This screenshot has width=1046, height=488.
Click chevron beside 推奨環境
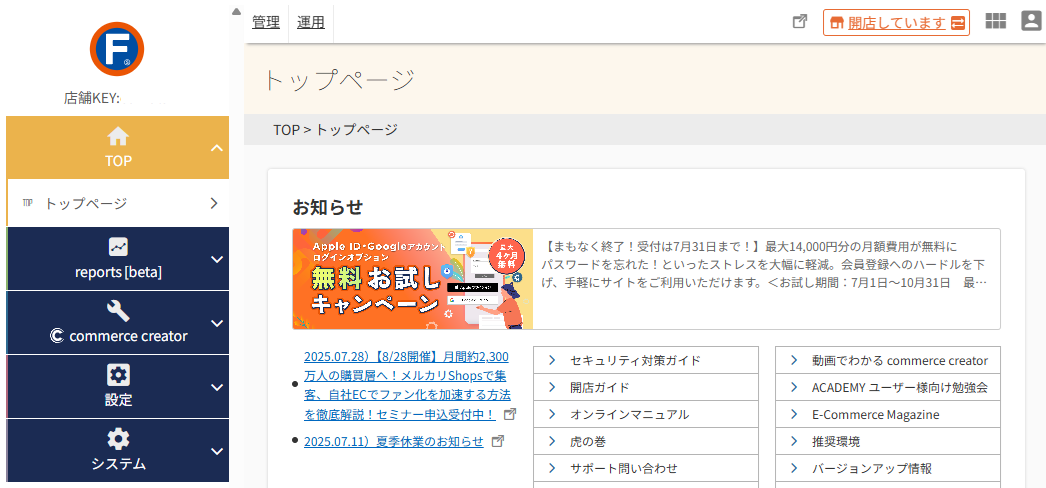pos(794,441)
